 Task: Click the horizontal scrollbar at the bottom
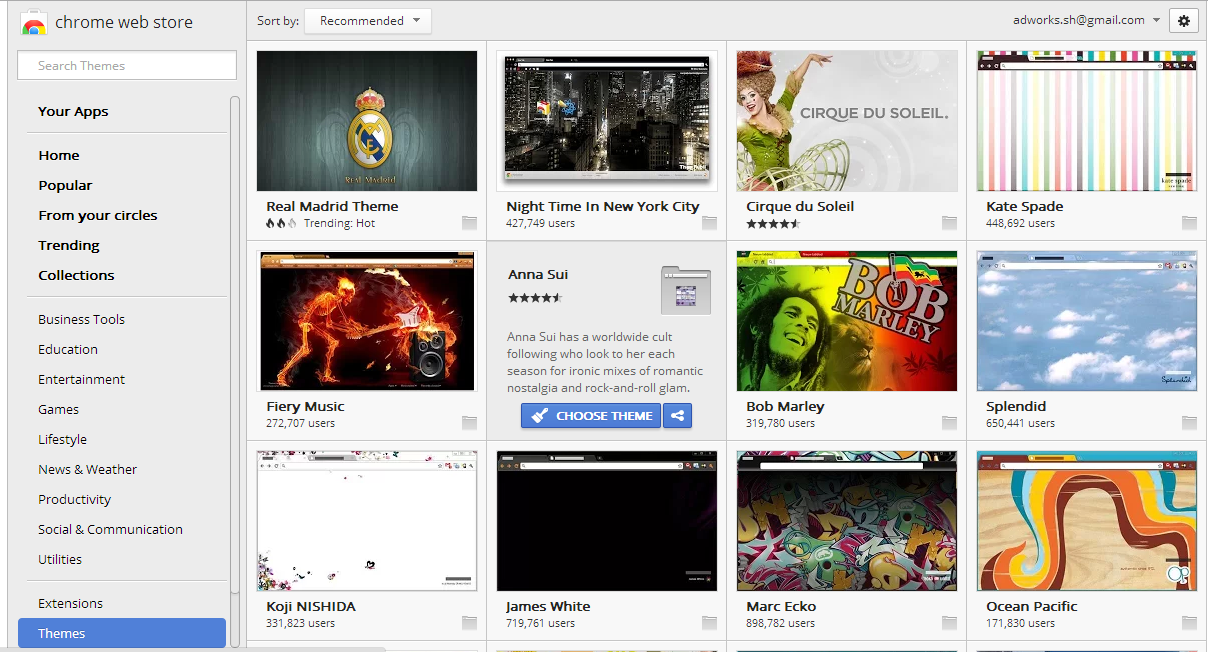(193, 649)
